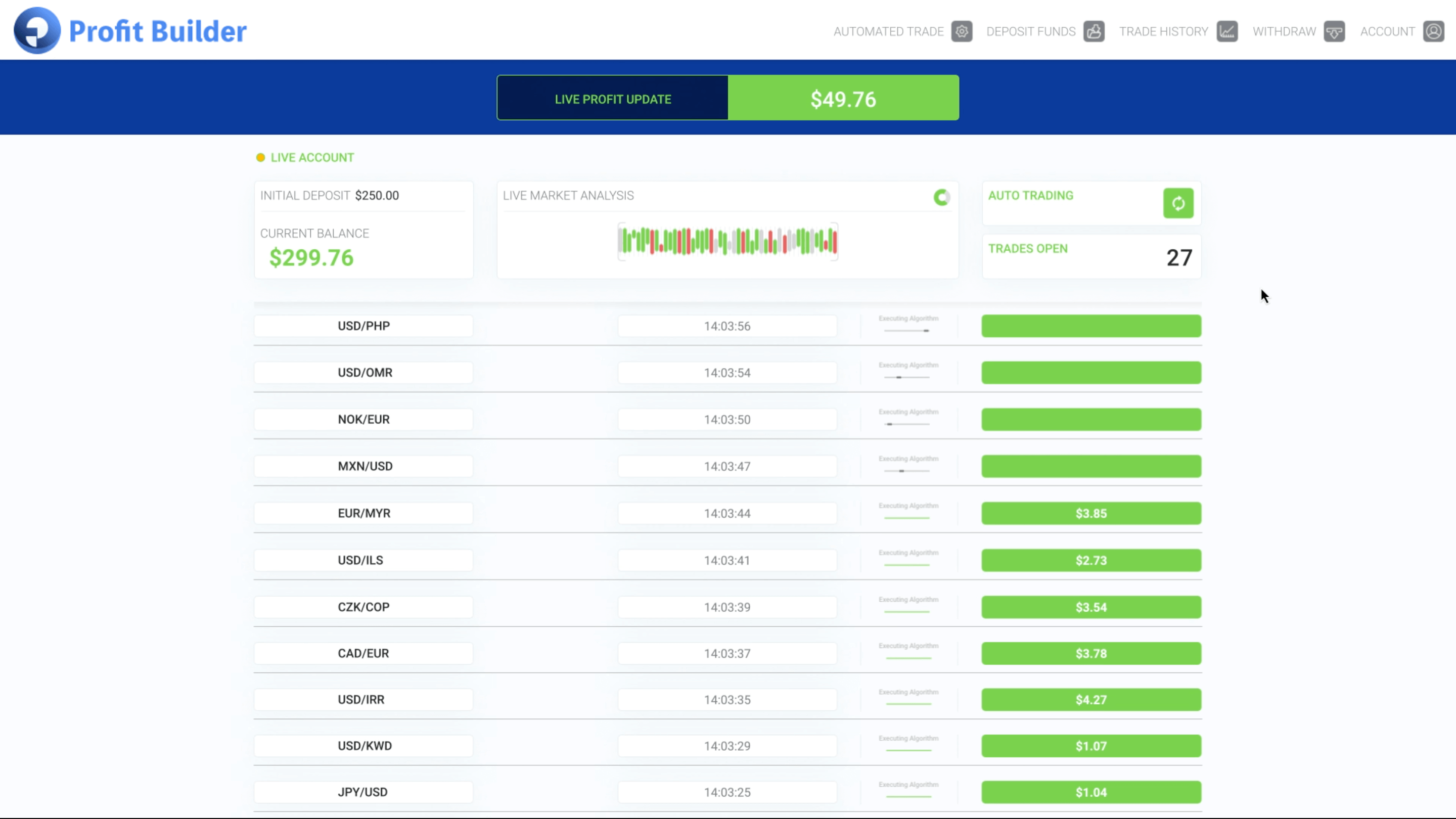The height and width of the screenshot is (819, 1456).
Task: Open the Trade History chart icon
Action: point(1227,32)
